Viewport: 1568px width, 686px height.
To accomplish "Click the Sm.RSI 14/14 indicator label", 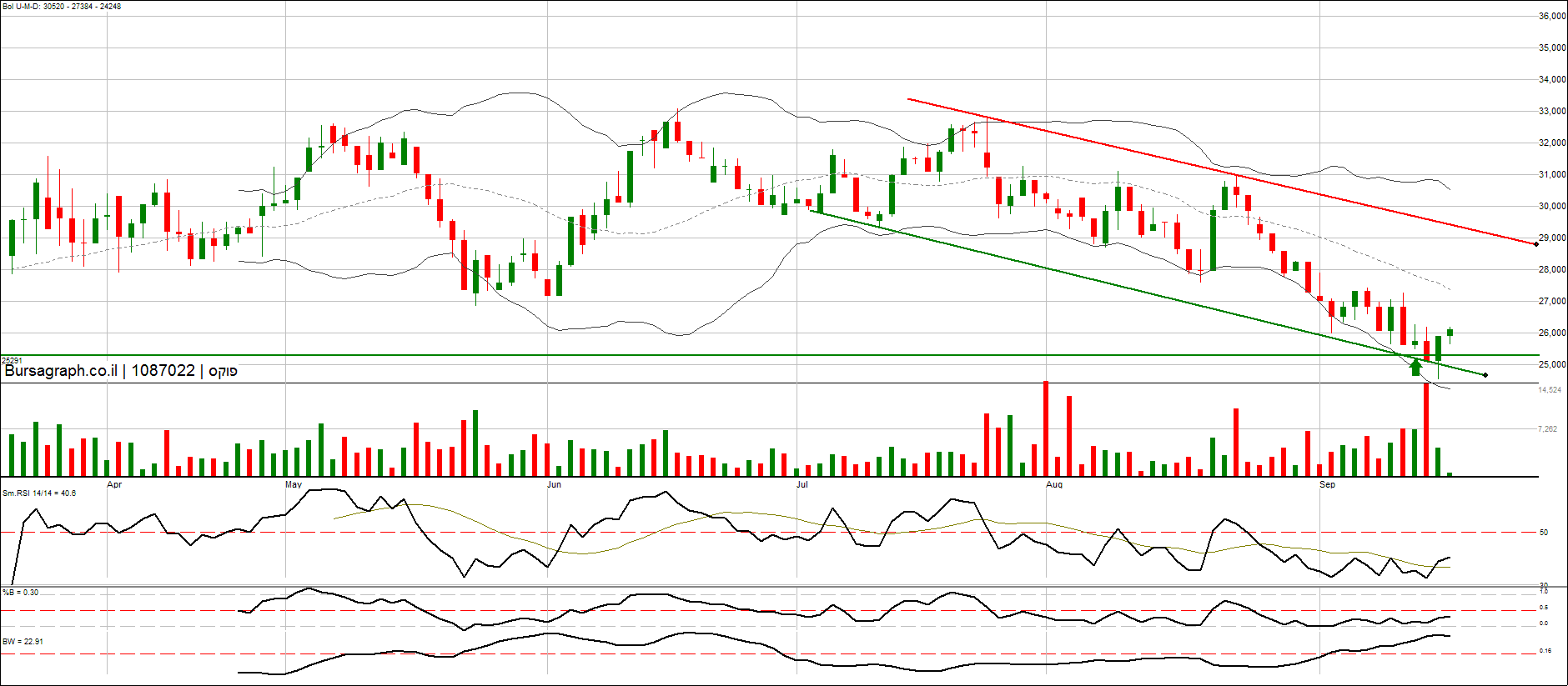I will tap(39, 493).
